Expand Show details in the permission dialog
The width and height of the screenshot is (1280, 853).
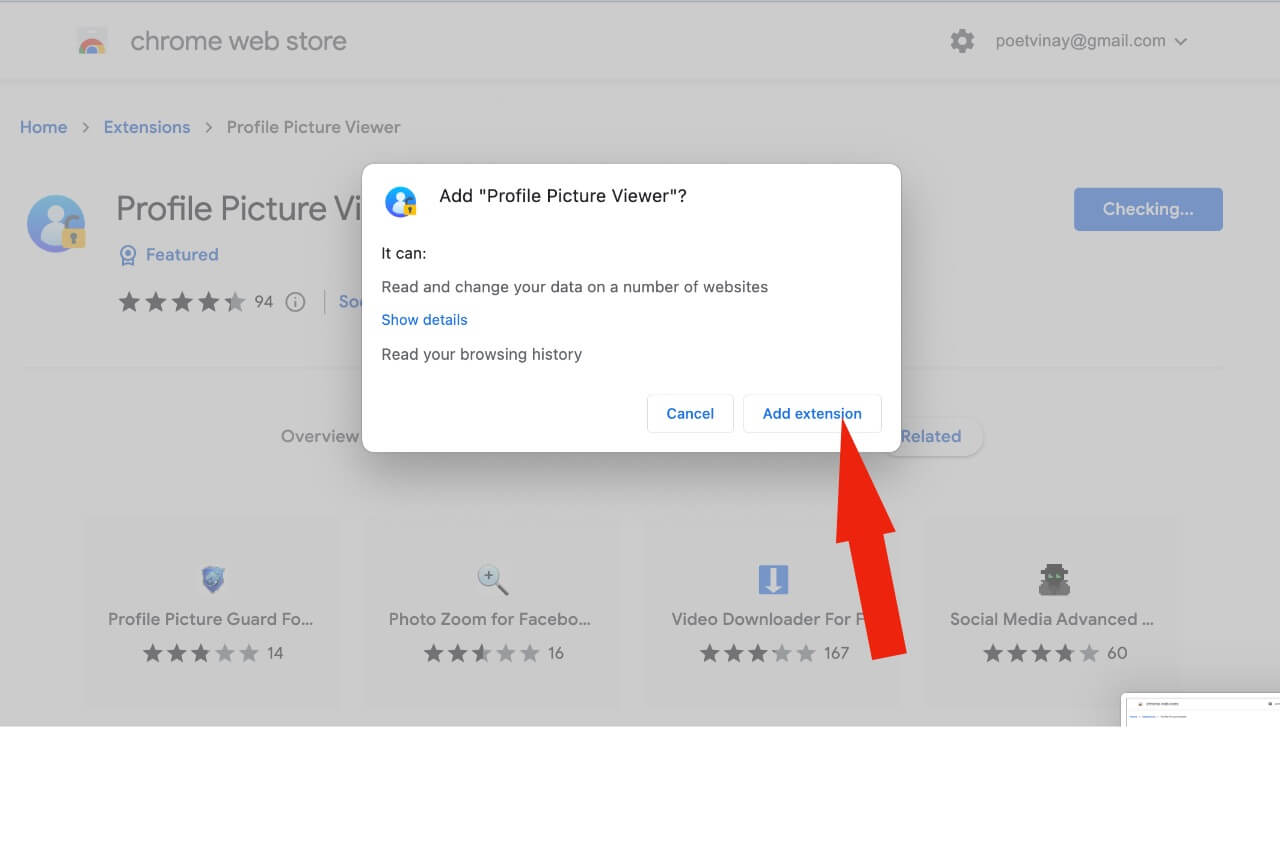tap(424, 319)
